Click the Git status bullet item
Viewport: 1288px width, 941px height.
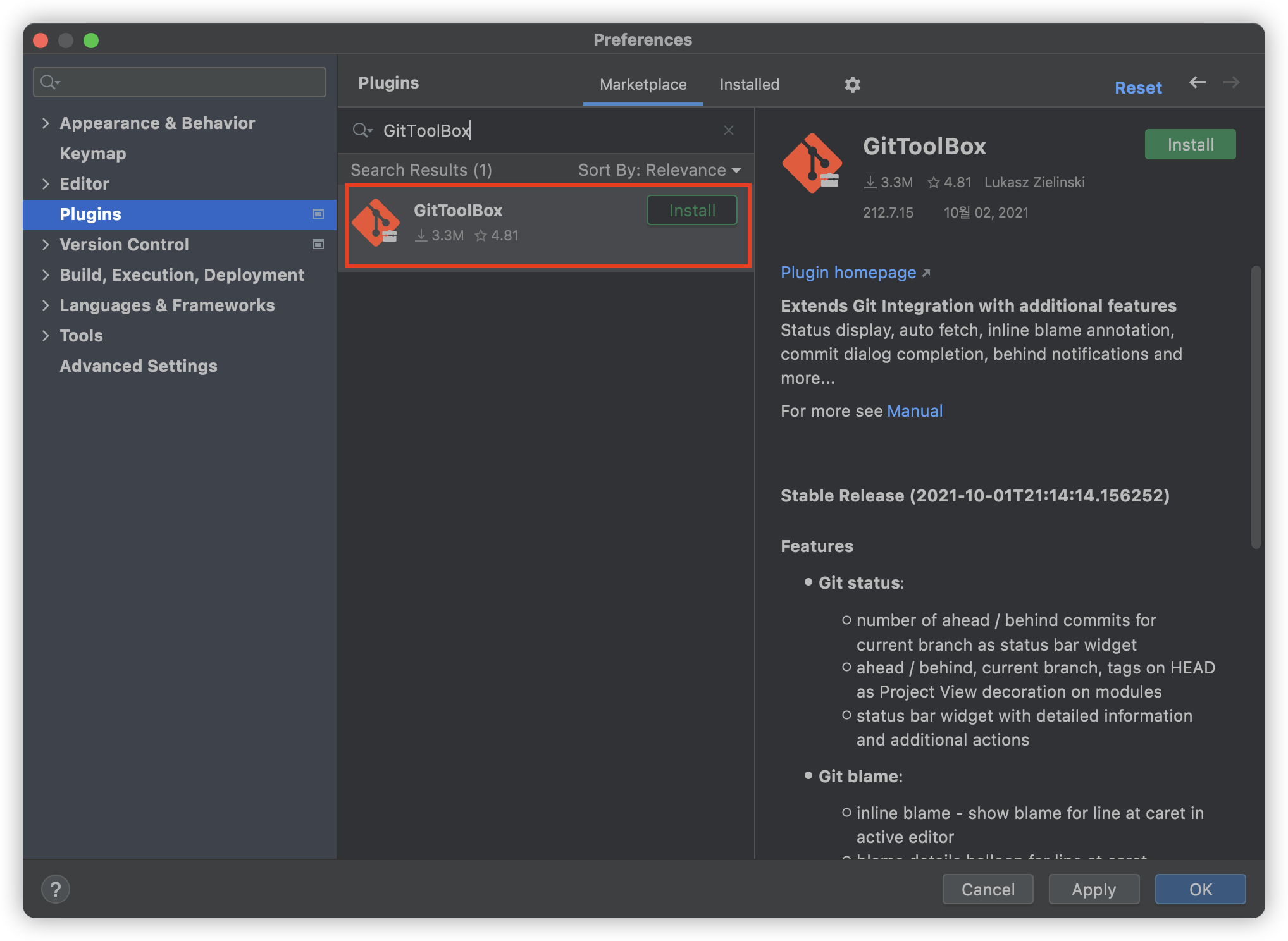pyautogui.click(x=861, y=583)
